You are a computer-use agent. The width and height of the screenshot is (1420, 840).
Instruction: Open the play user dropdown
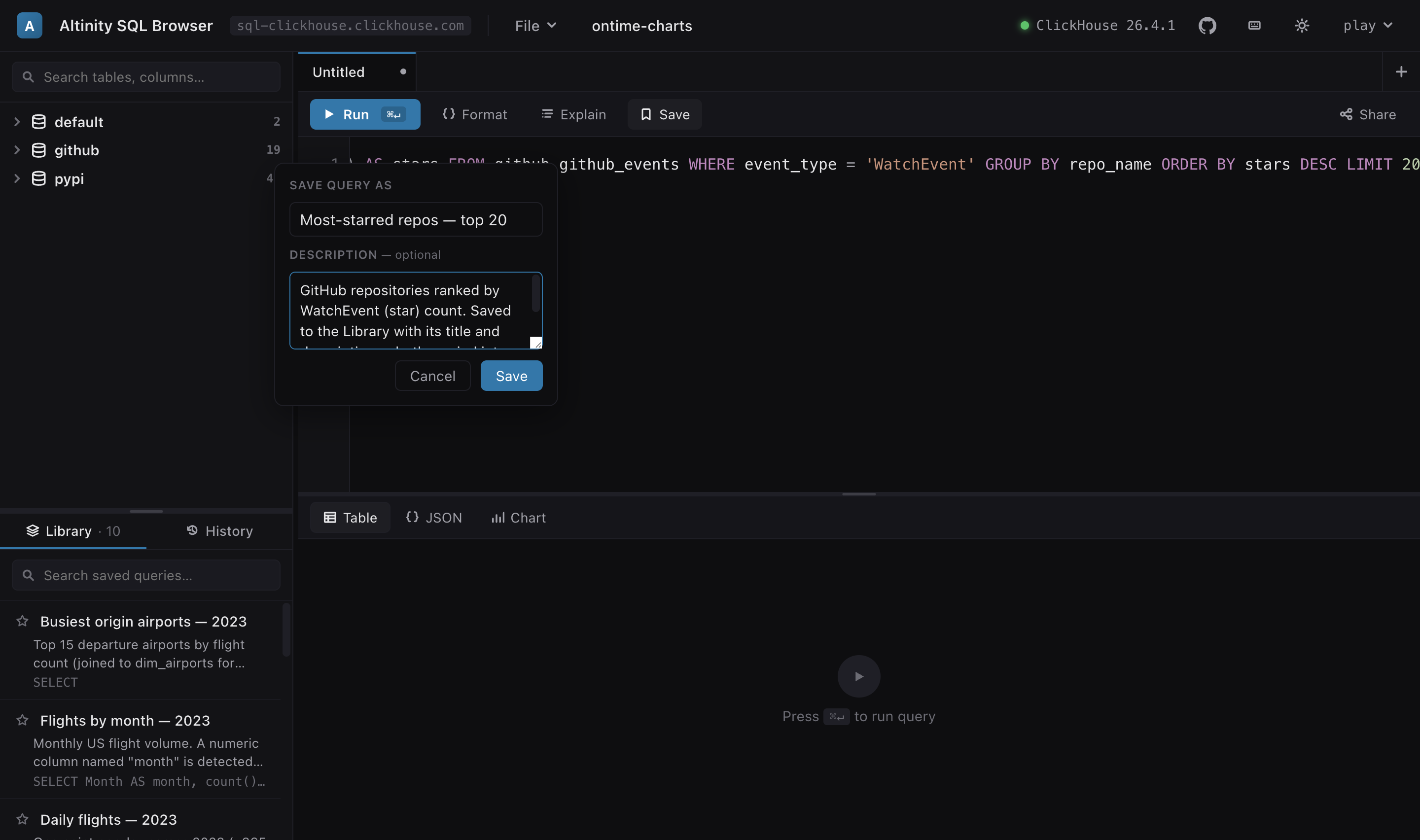(1367, 26)
